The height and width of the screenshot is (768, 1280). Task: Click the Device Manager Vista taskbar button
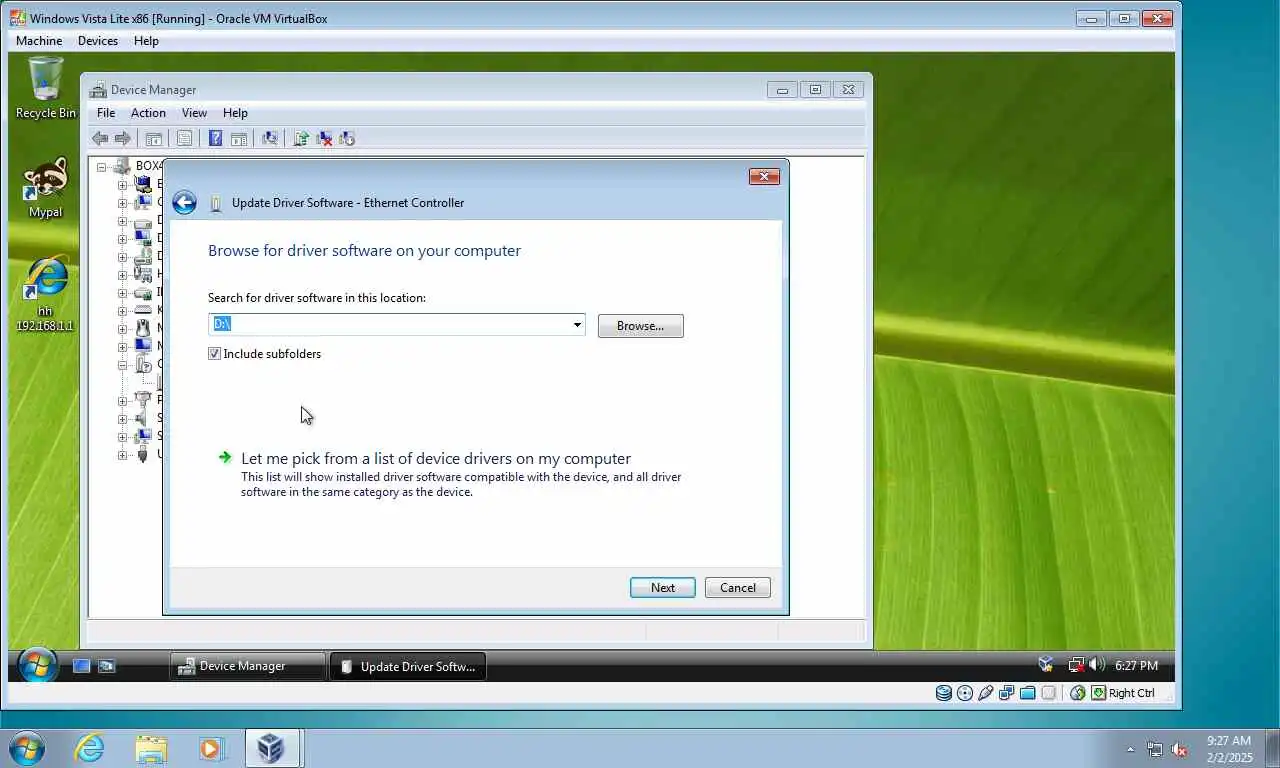click(247, 666)
